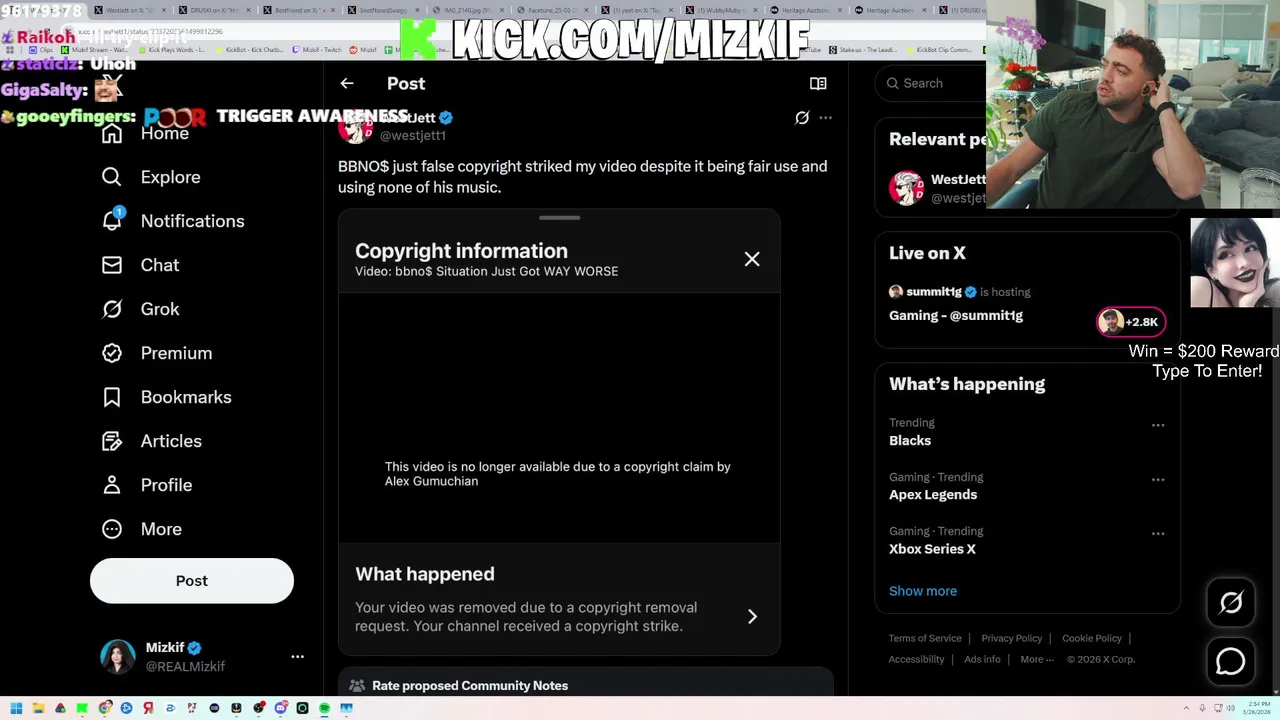Open the floating Grok button
1280x720 pixels.
coord(1231,602)
